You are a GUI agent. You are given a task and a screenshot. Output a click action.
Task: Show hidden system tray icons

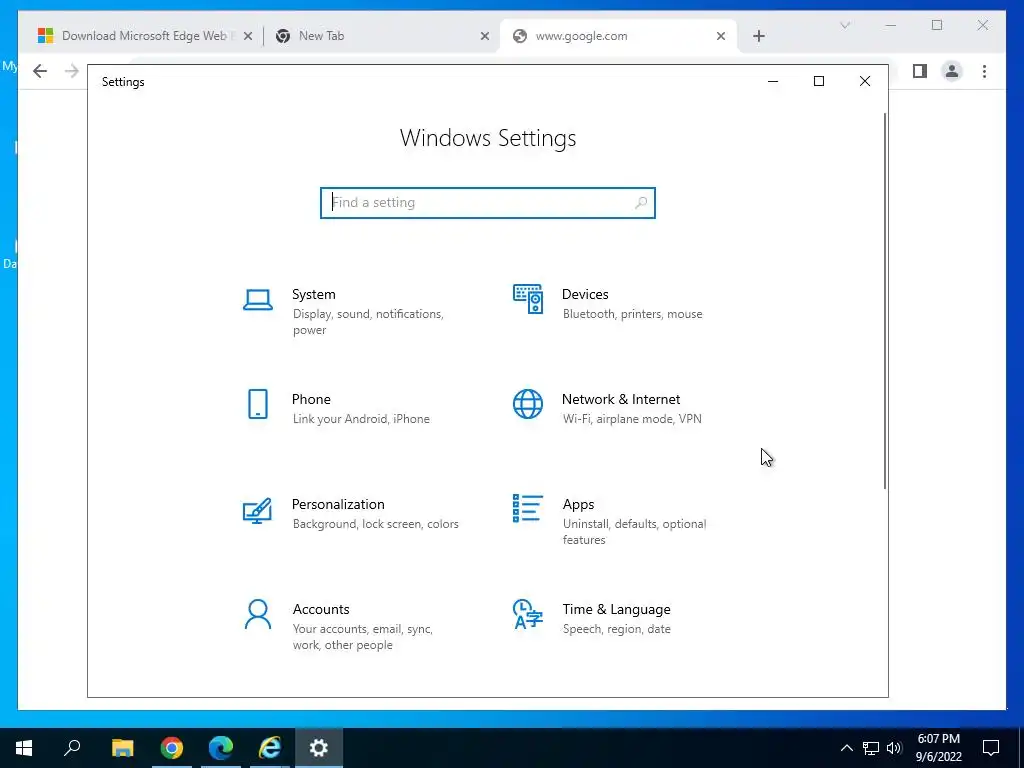(x=846, y=748)
